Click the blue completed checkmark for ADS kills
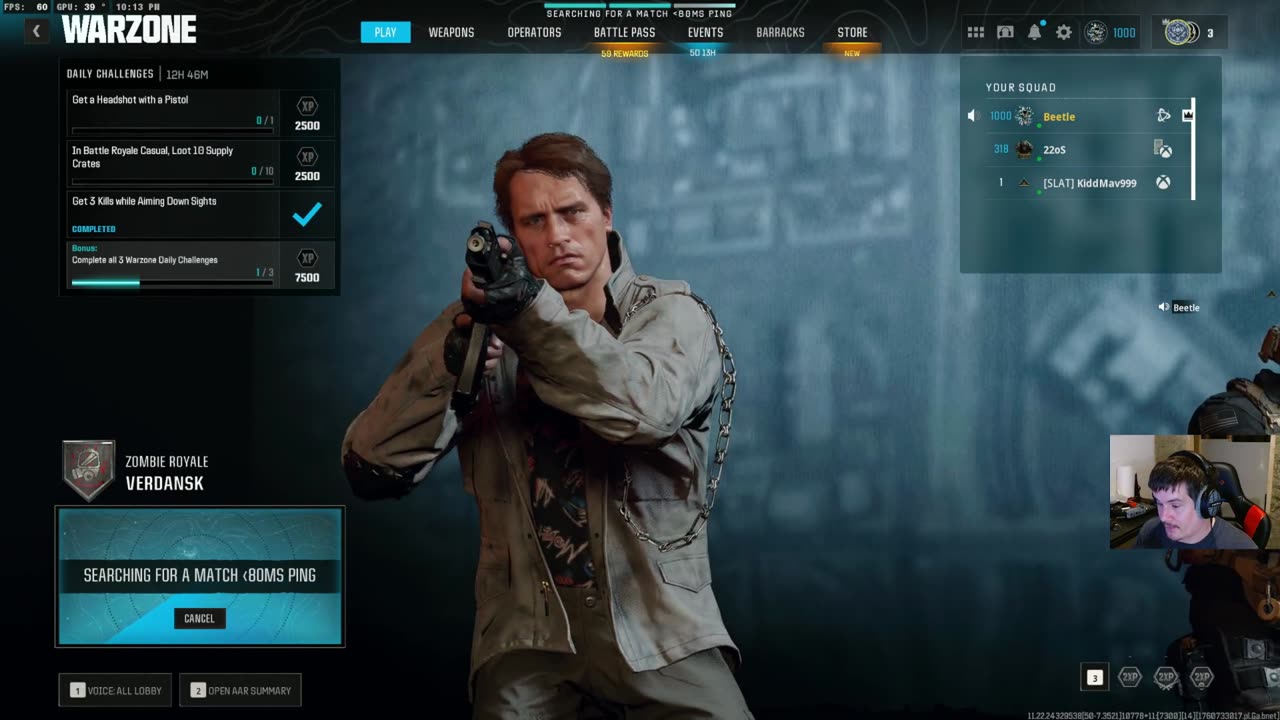 click(307, 213)
